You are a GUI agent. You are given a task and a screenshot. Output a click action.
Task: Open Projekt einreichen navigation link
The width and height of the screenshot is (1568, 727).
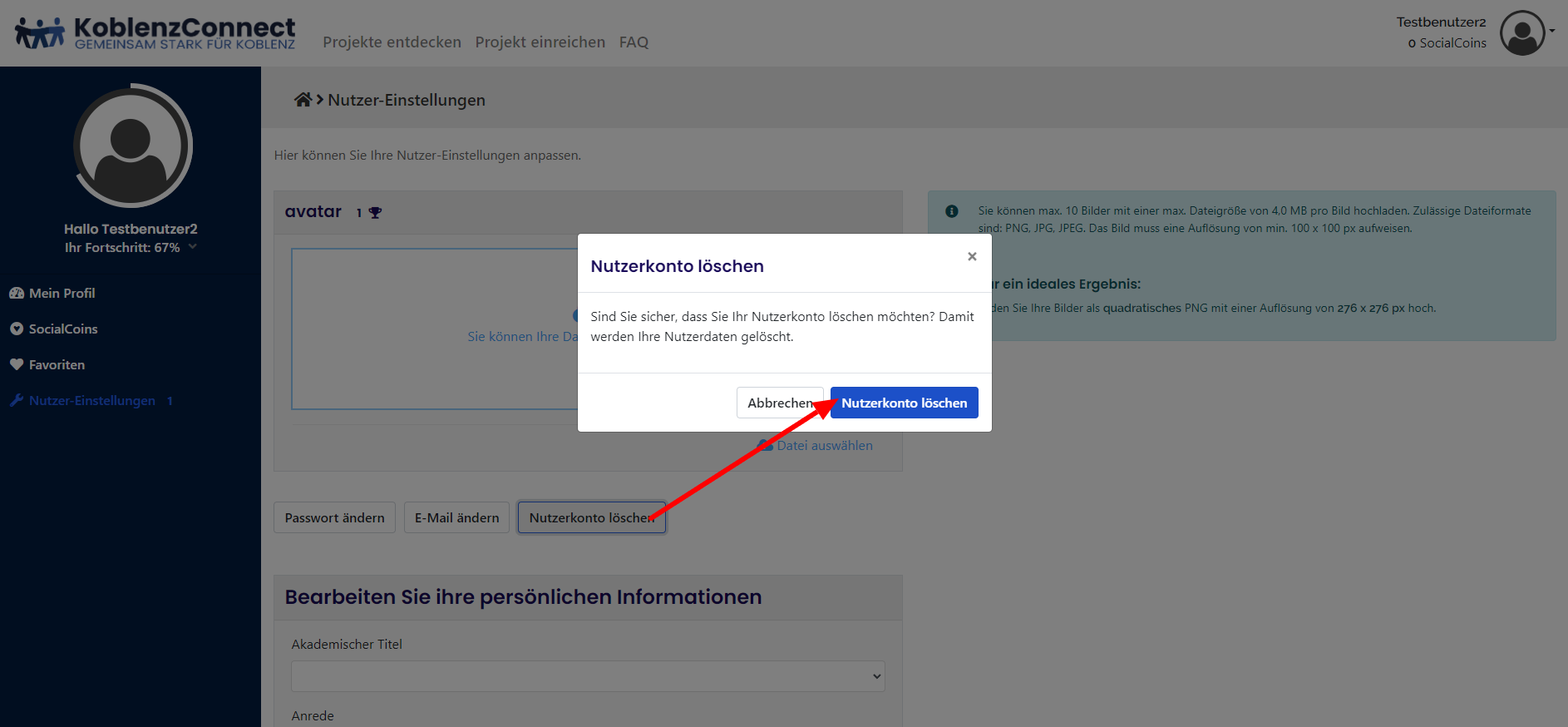(x=540, y=42)
